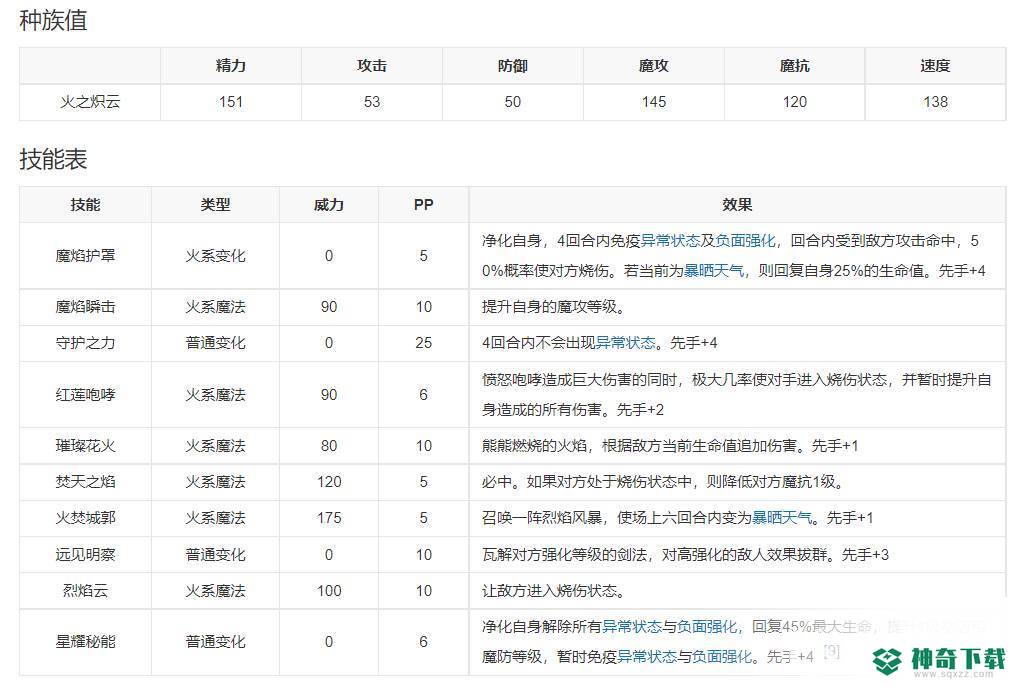Click the 璀璨花火 effect beginning 熊熊燃烧的火焰

coord(670,446)
